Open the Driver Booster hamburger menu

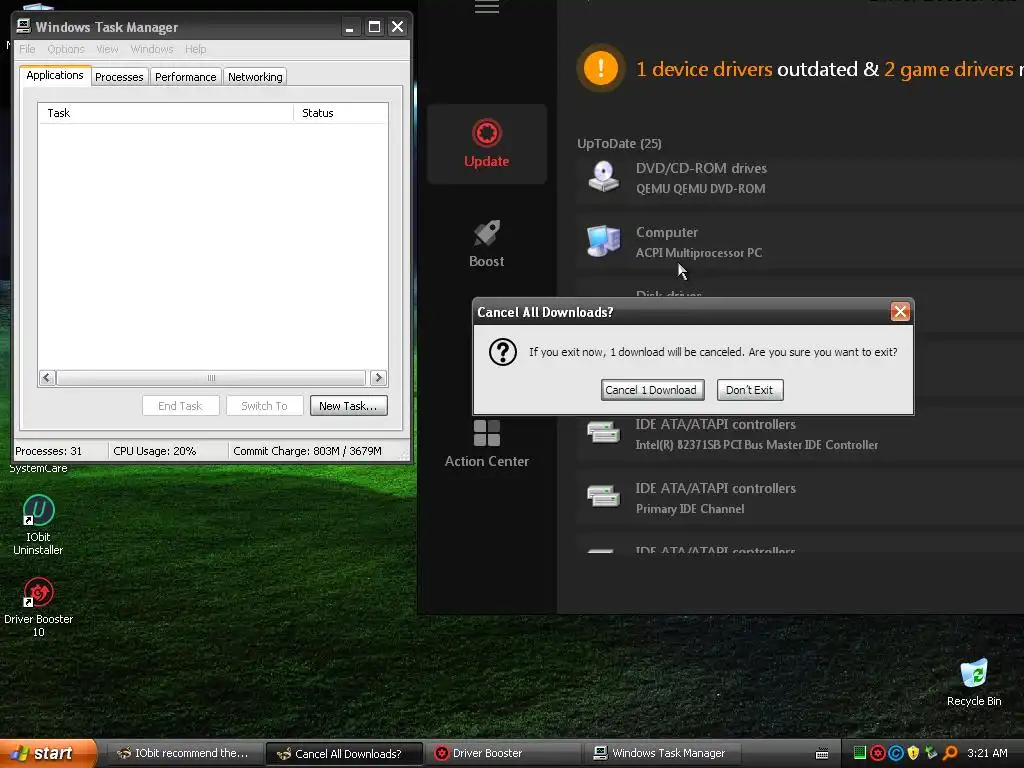pyautogui.click(x=487, y=7)
